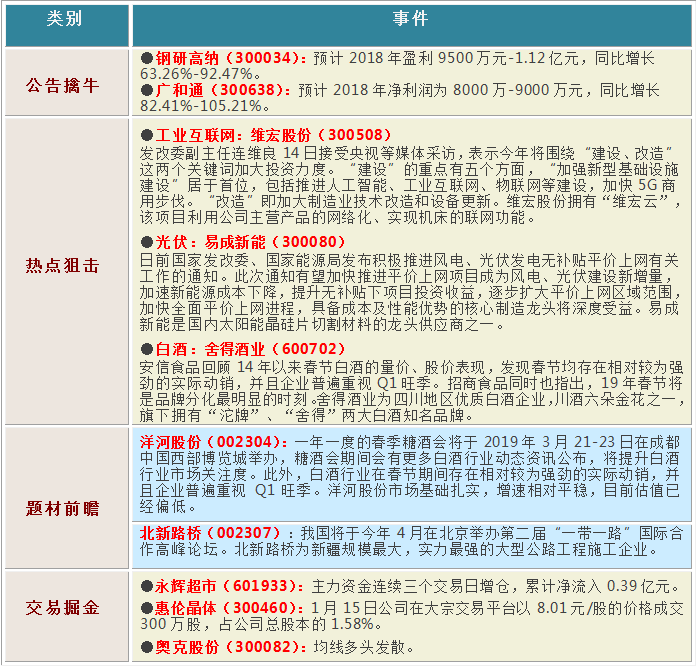Image resolution: width=696 pixels, height=667 pixels.
Task: Click text 预计 2018 年净利润为 8000 万
Action: (403, 90)
